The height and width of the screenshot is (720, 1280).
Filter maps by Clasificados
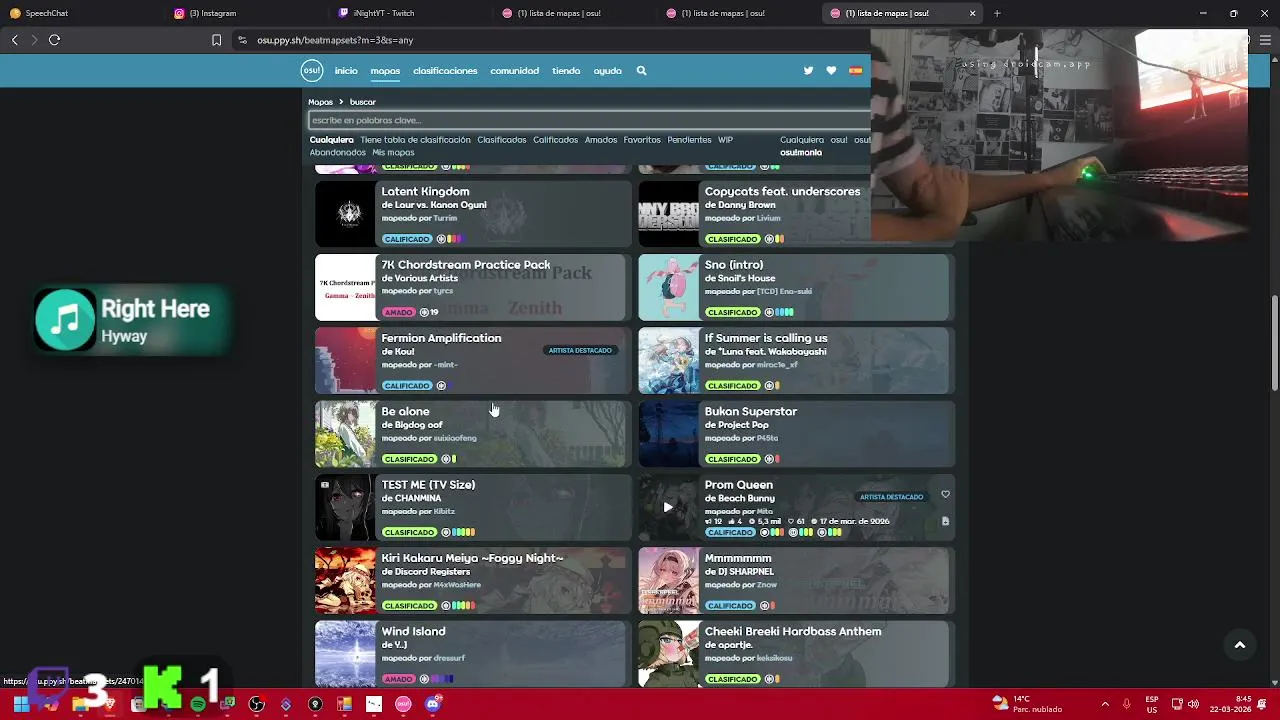pyautogui.click(x=501, y=140)
